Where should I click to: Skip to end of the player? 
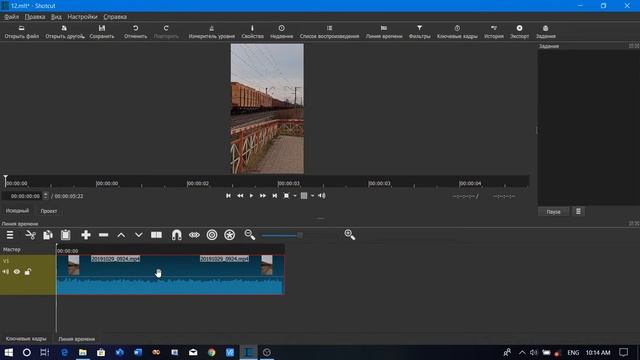tap(275, 196)
